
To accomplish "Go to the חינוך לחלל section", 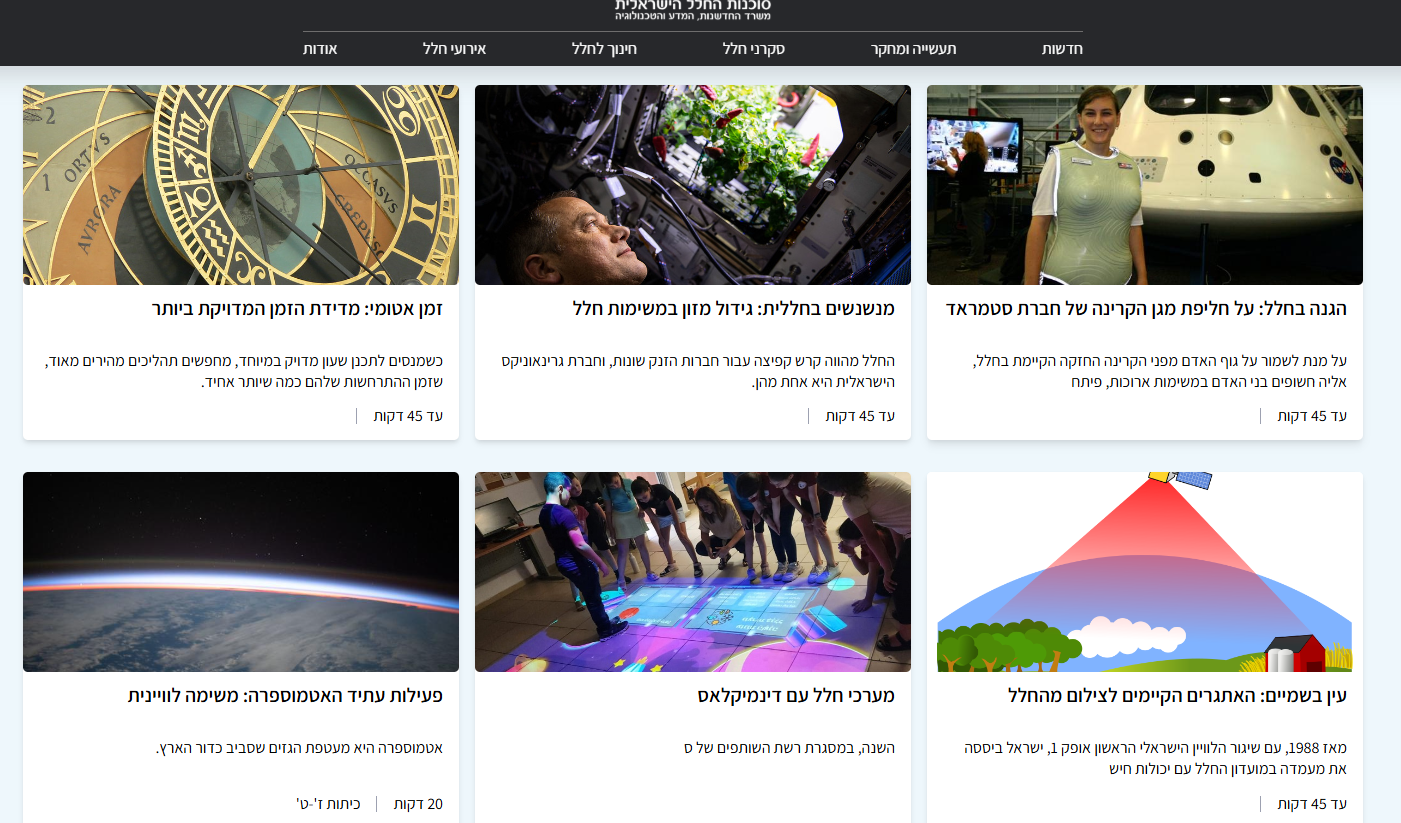I will pos(604,49).
